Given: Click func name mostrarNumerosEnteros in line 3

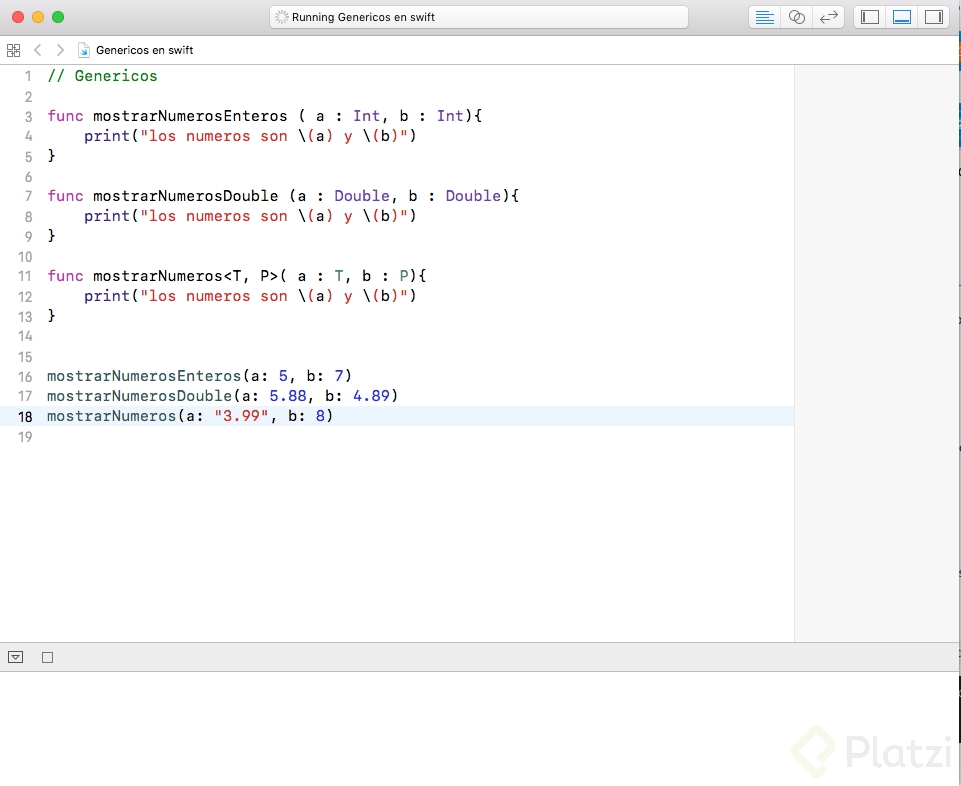Looking at the screenshot, I should pos(190,116).
